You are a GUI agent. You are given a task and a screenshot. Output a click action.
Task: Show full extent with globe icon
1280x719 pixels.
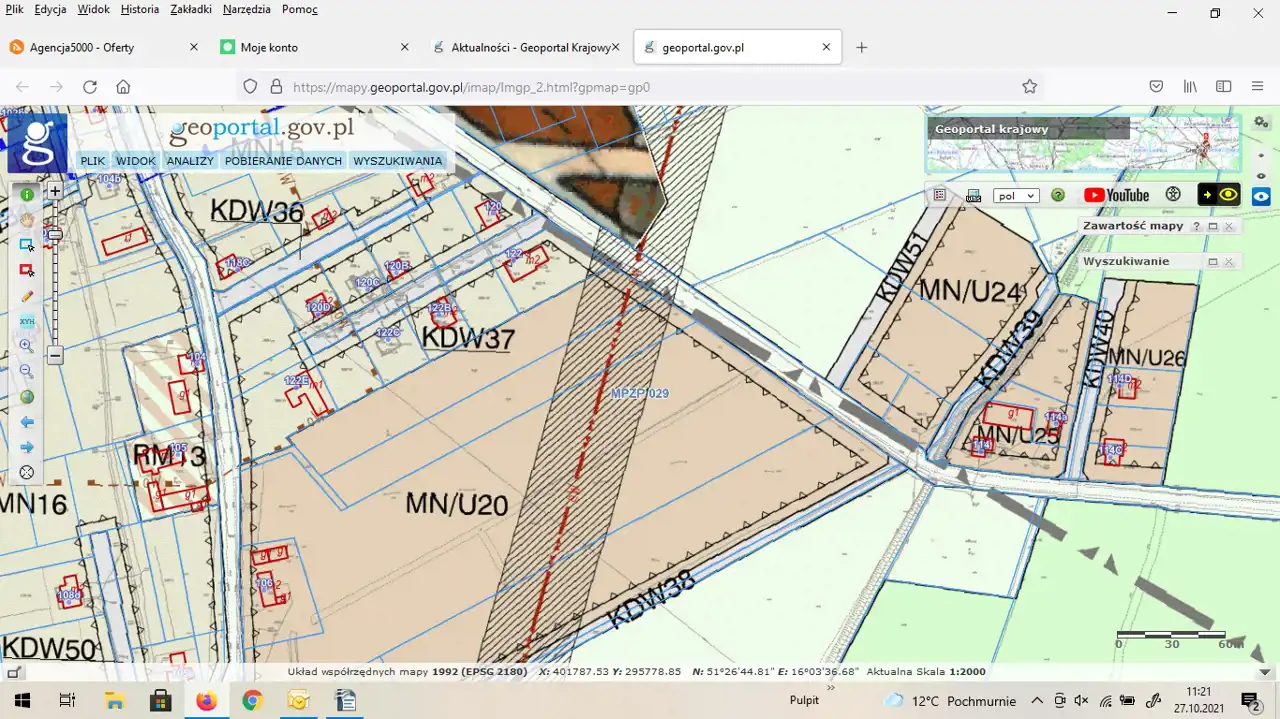coord(27,397)
